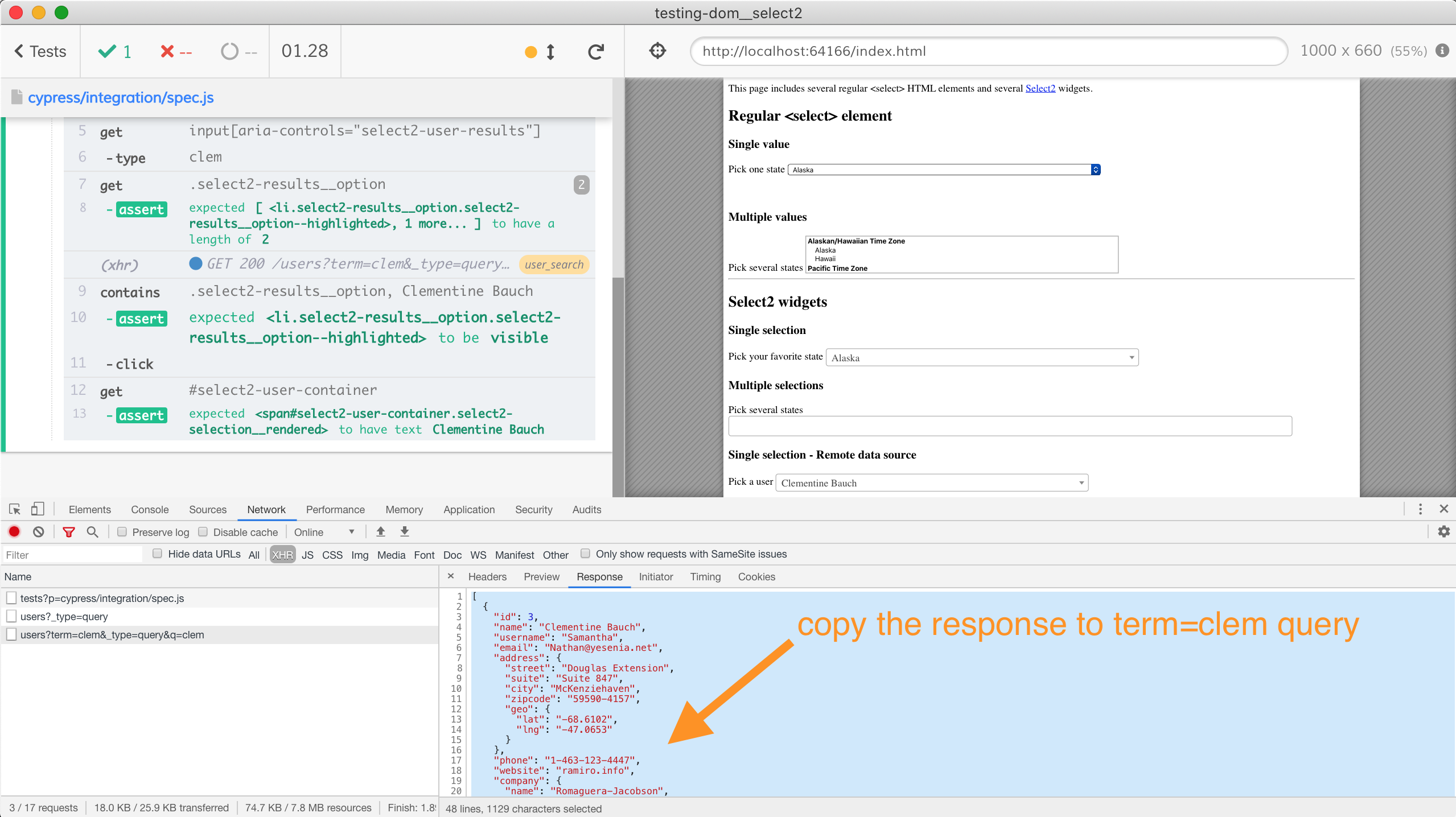Go back to Tests list
Screen dimensions: 1456x817
(40, 52)
